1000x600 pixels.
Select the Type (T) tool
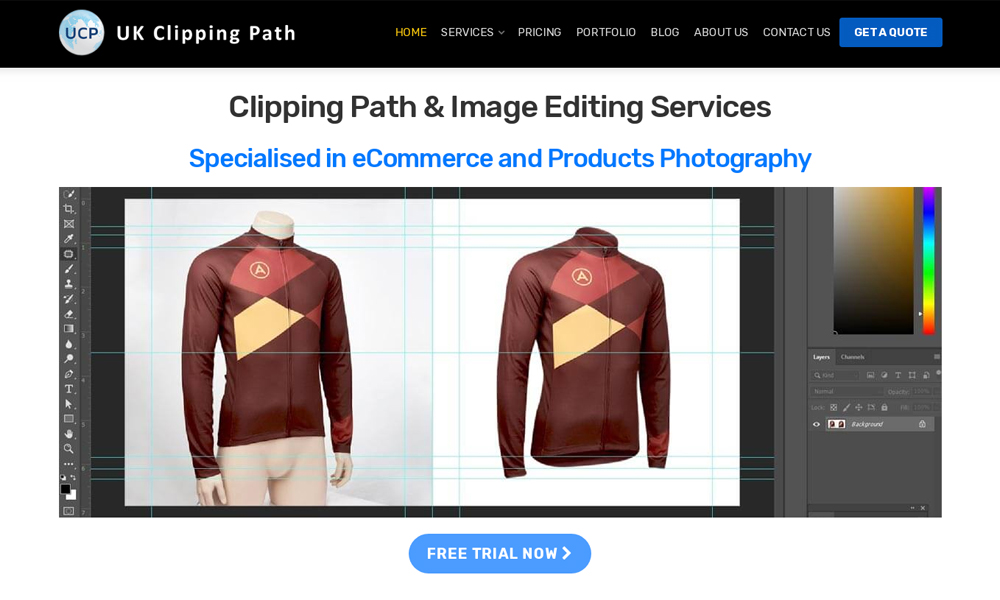tap(69, 389)
